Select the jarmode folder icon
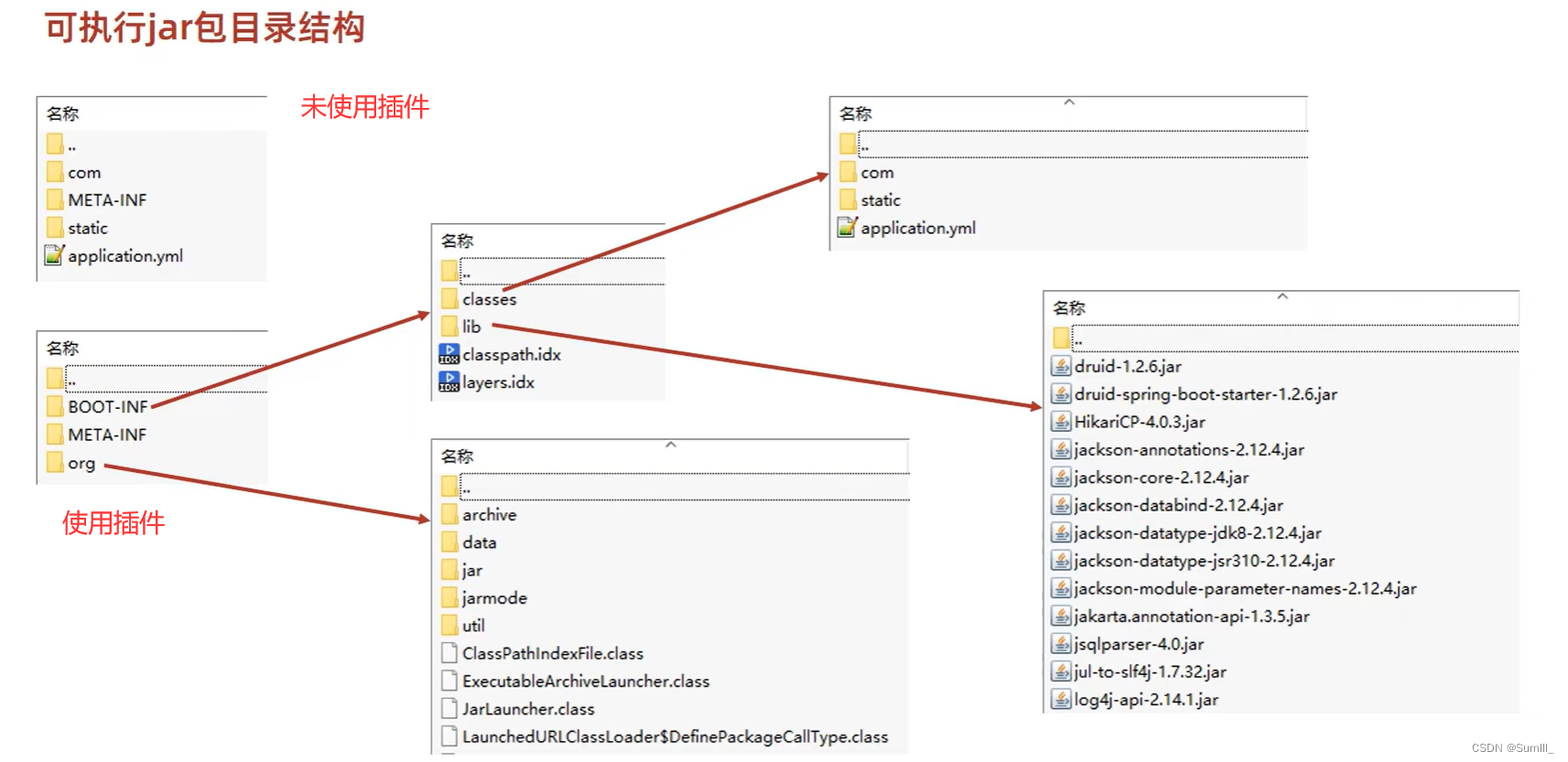 [449, 597]
